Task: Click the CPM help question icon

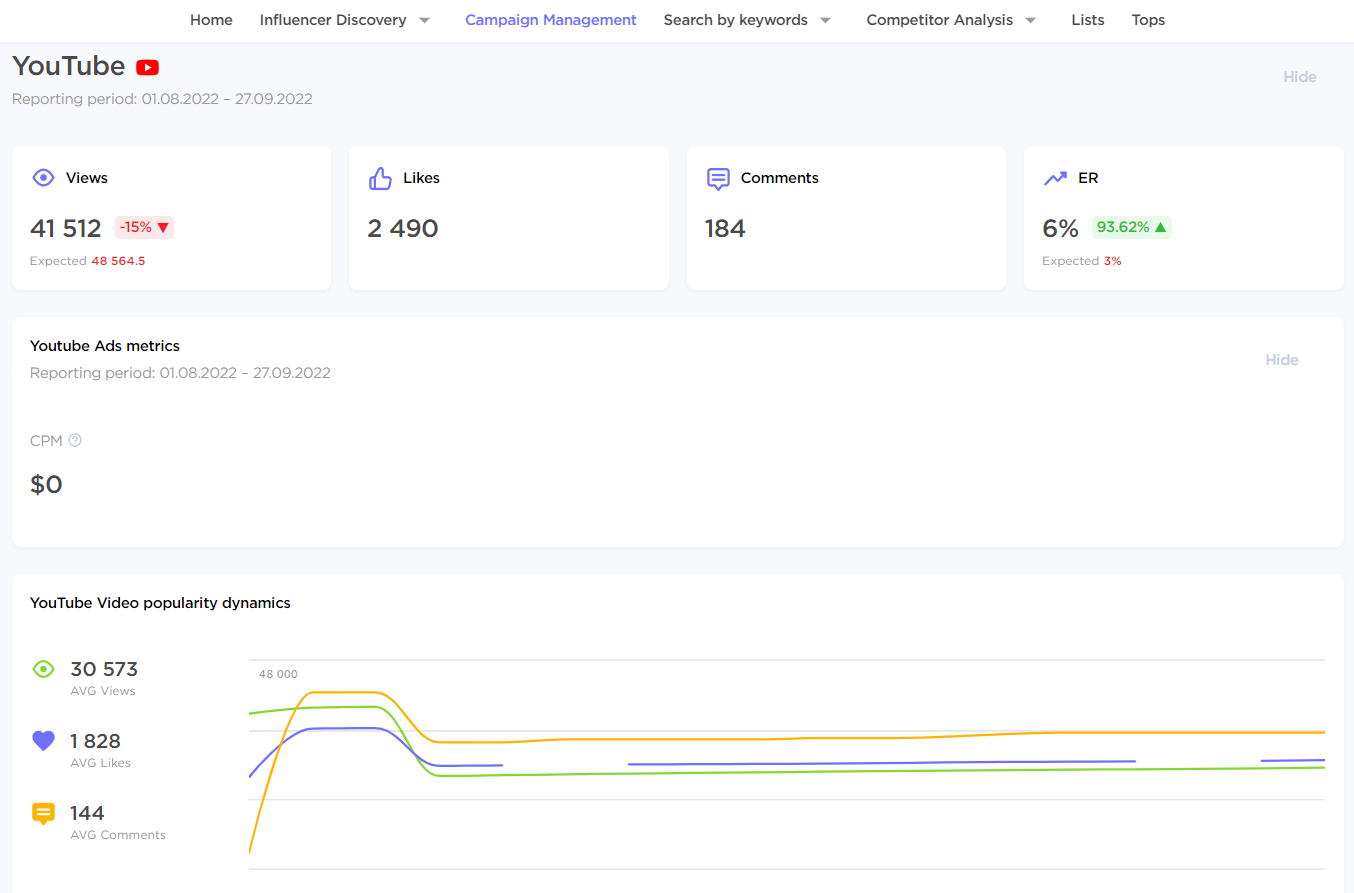Action: [x=75, y=440]
